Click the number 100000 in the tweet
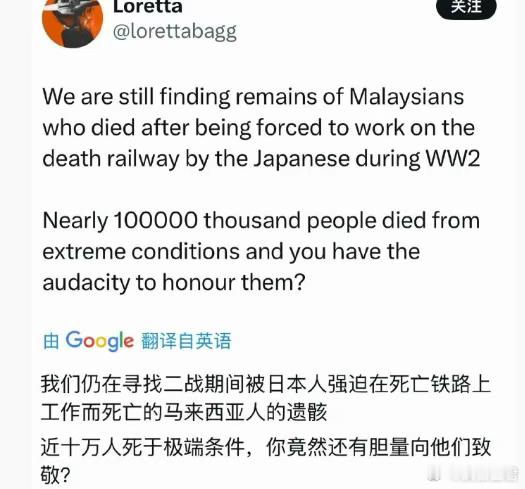The height and width of the screenshot is (489, 525). (x=156, y=220)
